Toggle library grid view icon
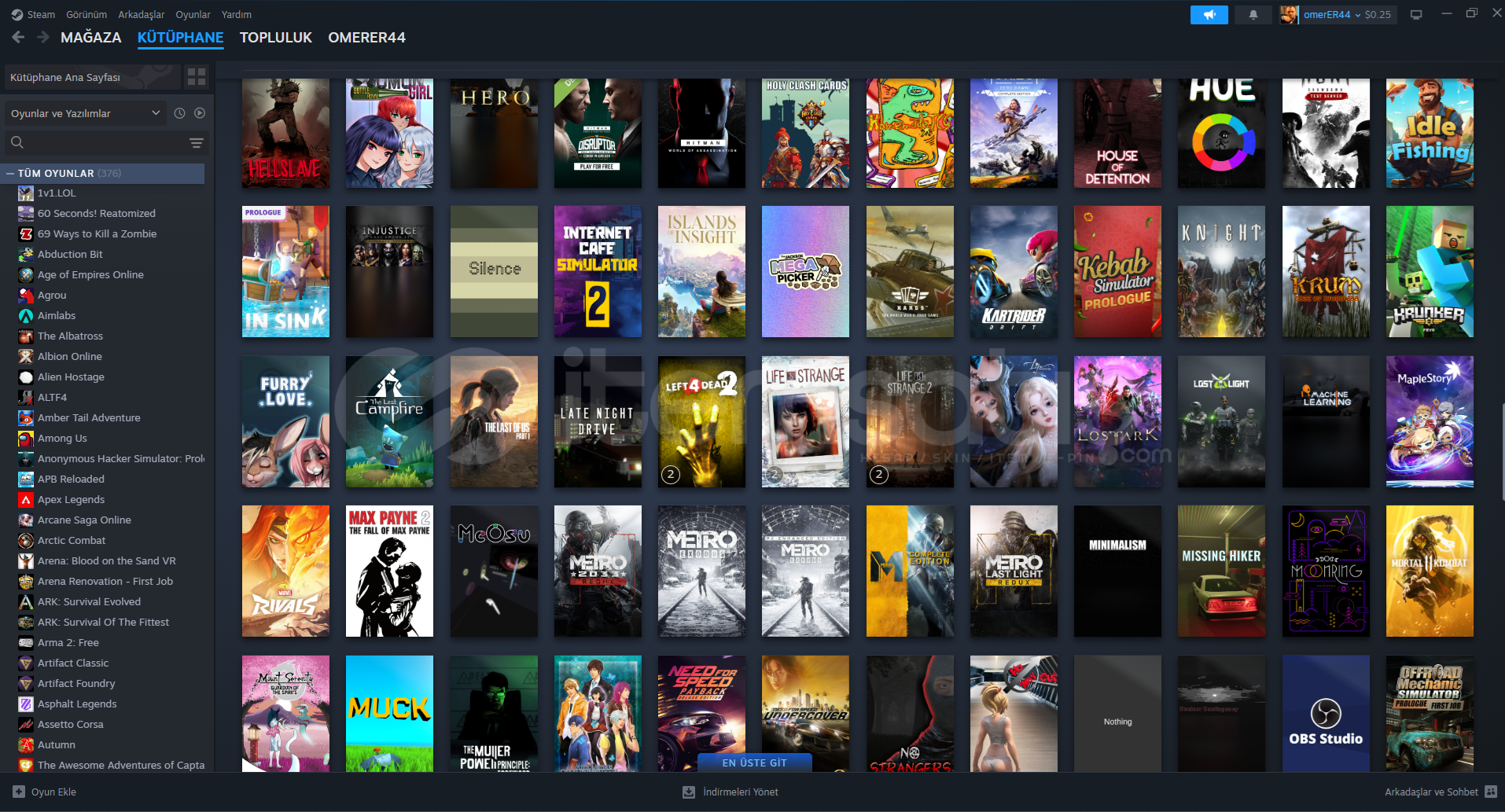Image resolution: width=1505 pixels, height=812 pixels. (197, 76)
